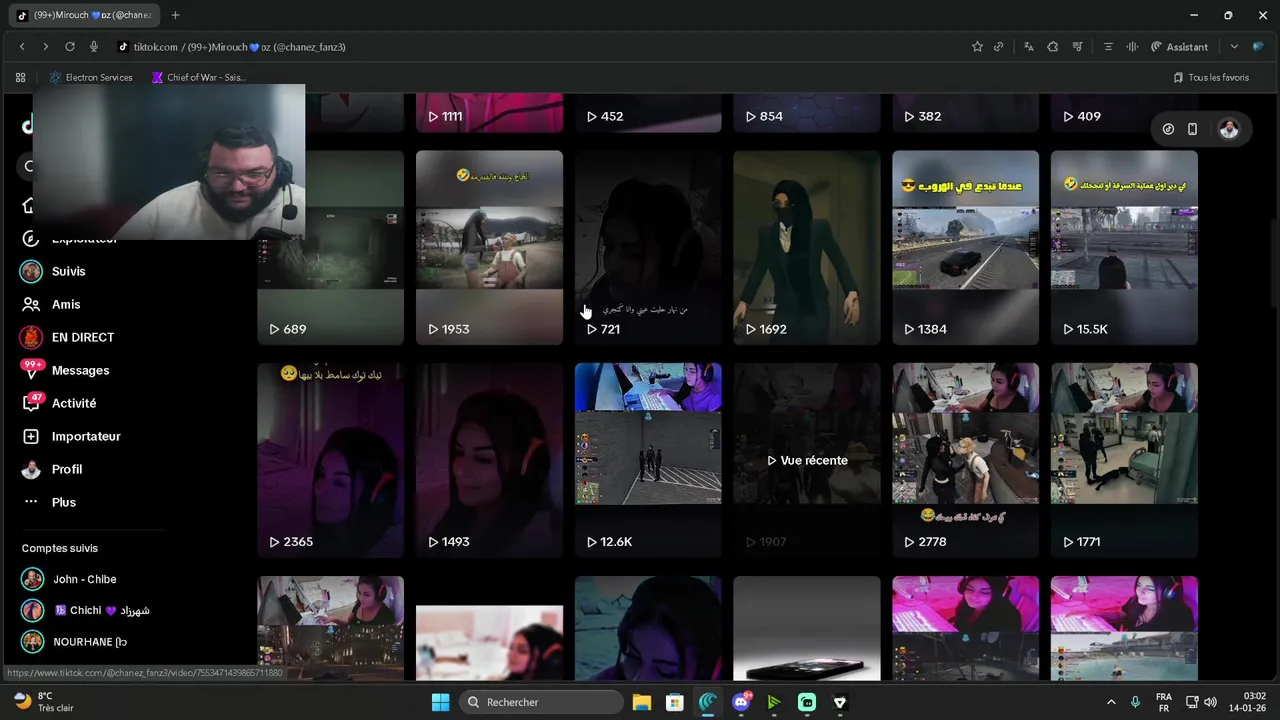The width and height of the screenshot is (1280, 720).
Task: Click the volume icon in system tray
Action: pos(1211,702)
